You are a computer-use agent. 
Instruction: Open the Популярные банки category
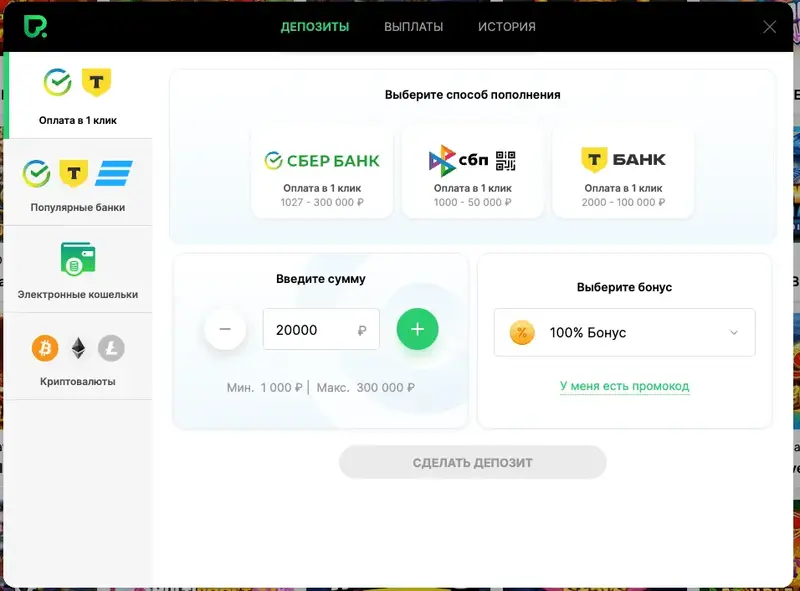78,182
